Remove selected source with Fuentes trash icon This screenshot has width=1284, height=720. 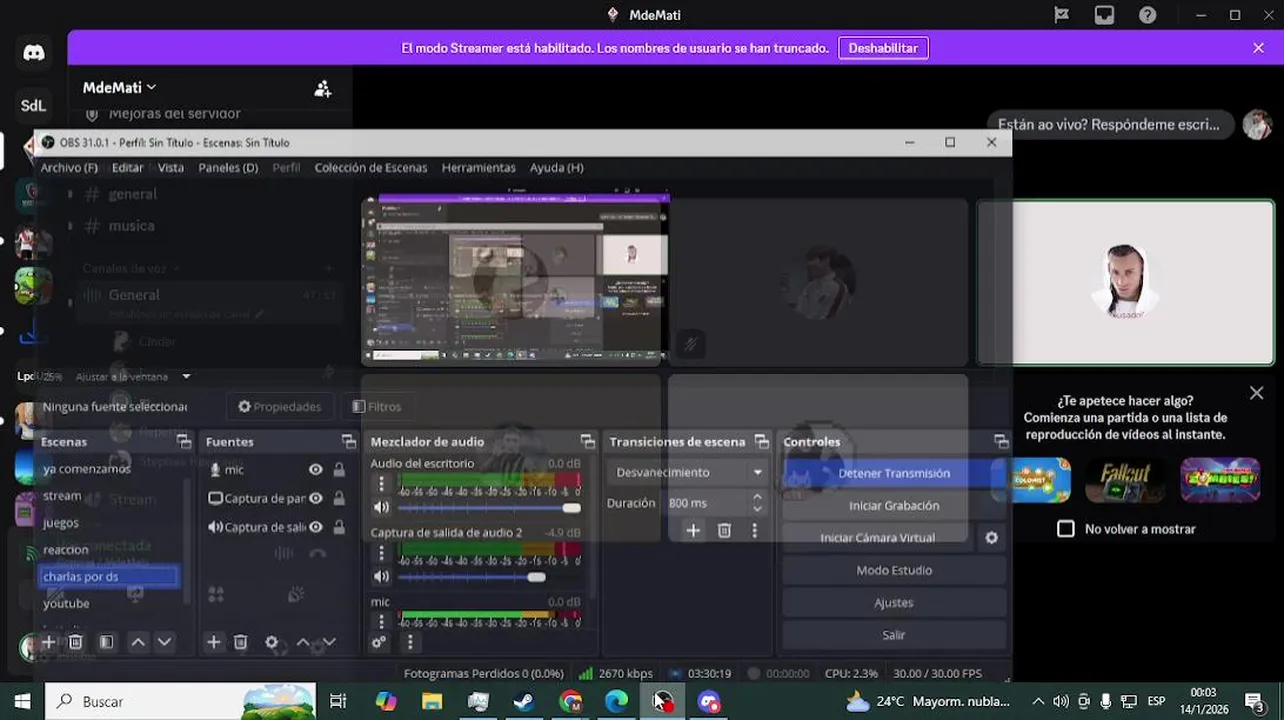(240, 642)
